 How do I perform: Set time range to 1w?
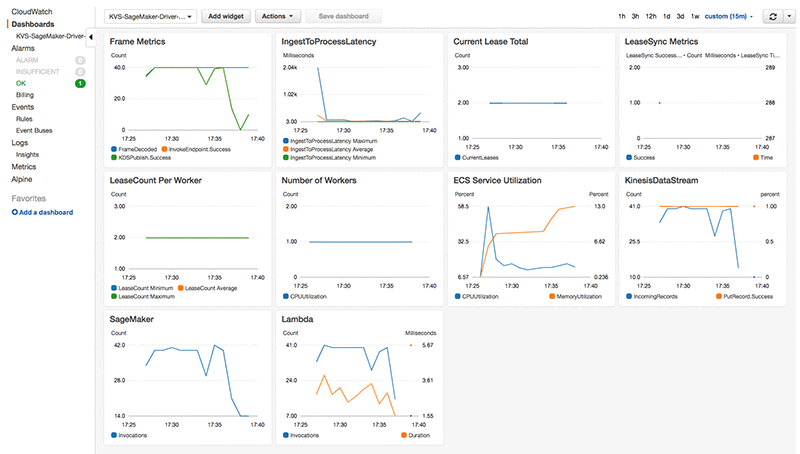click(x=695, y=16)
